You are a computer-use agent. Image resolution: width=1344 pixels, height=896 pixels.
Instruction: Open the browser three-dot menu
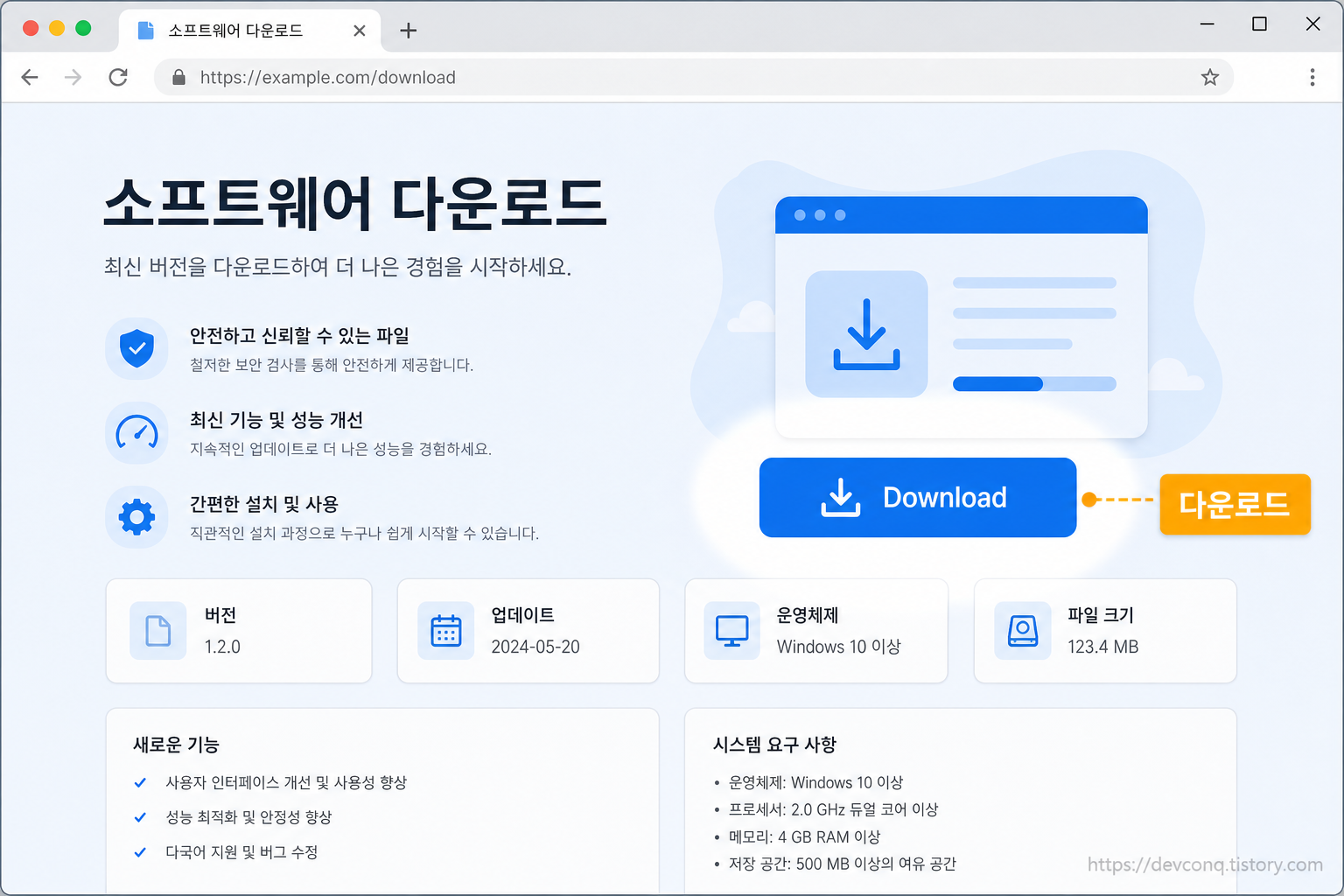(x=1312, y=77)
